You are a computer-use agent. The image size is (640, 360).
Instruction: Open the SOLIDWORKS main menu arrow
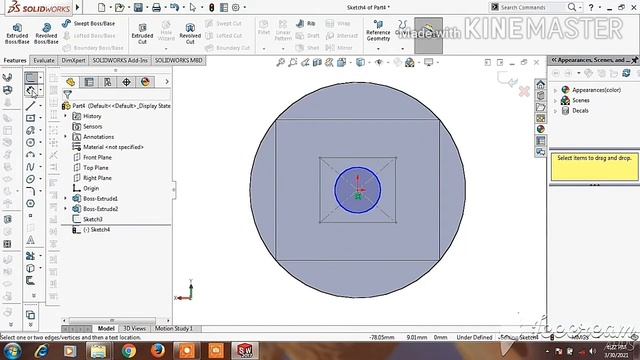(77, 7)
